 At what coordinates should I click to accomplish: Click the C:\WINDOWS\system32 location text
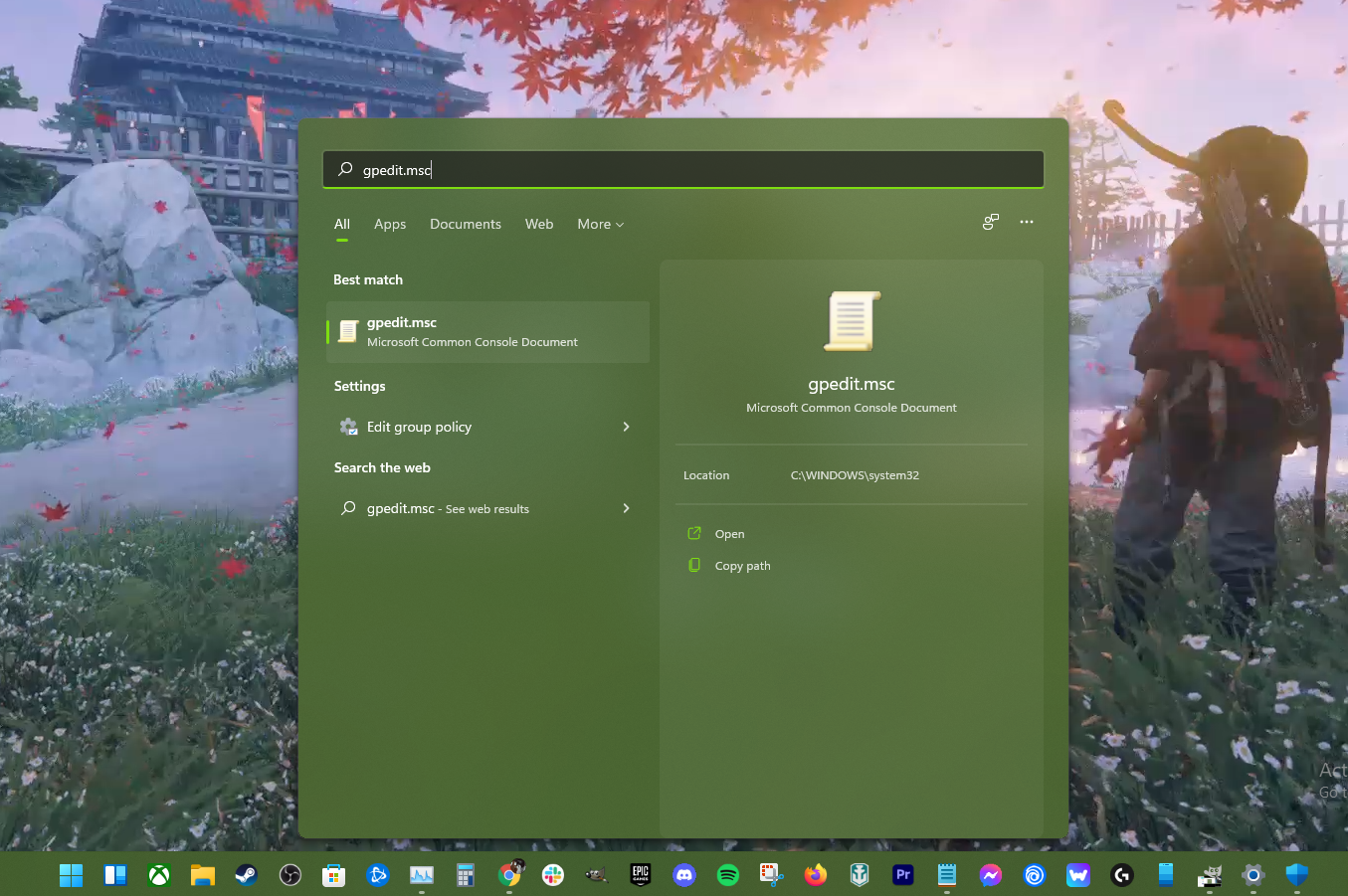(x=855, y=475)
